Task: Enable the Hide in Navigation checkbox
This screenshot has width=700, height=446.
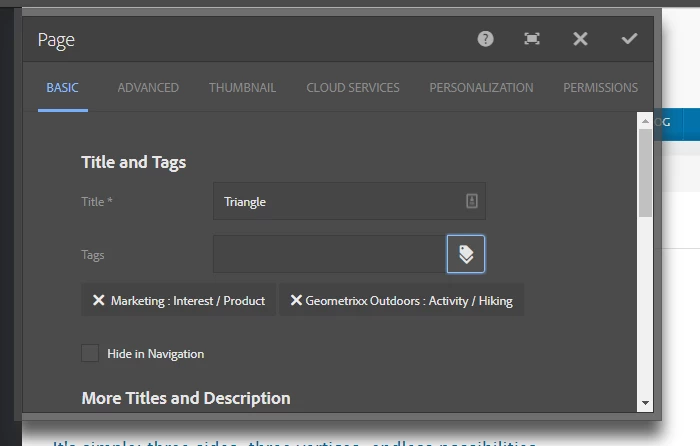Action: coord(90,353)
